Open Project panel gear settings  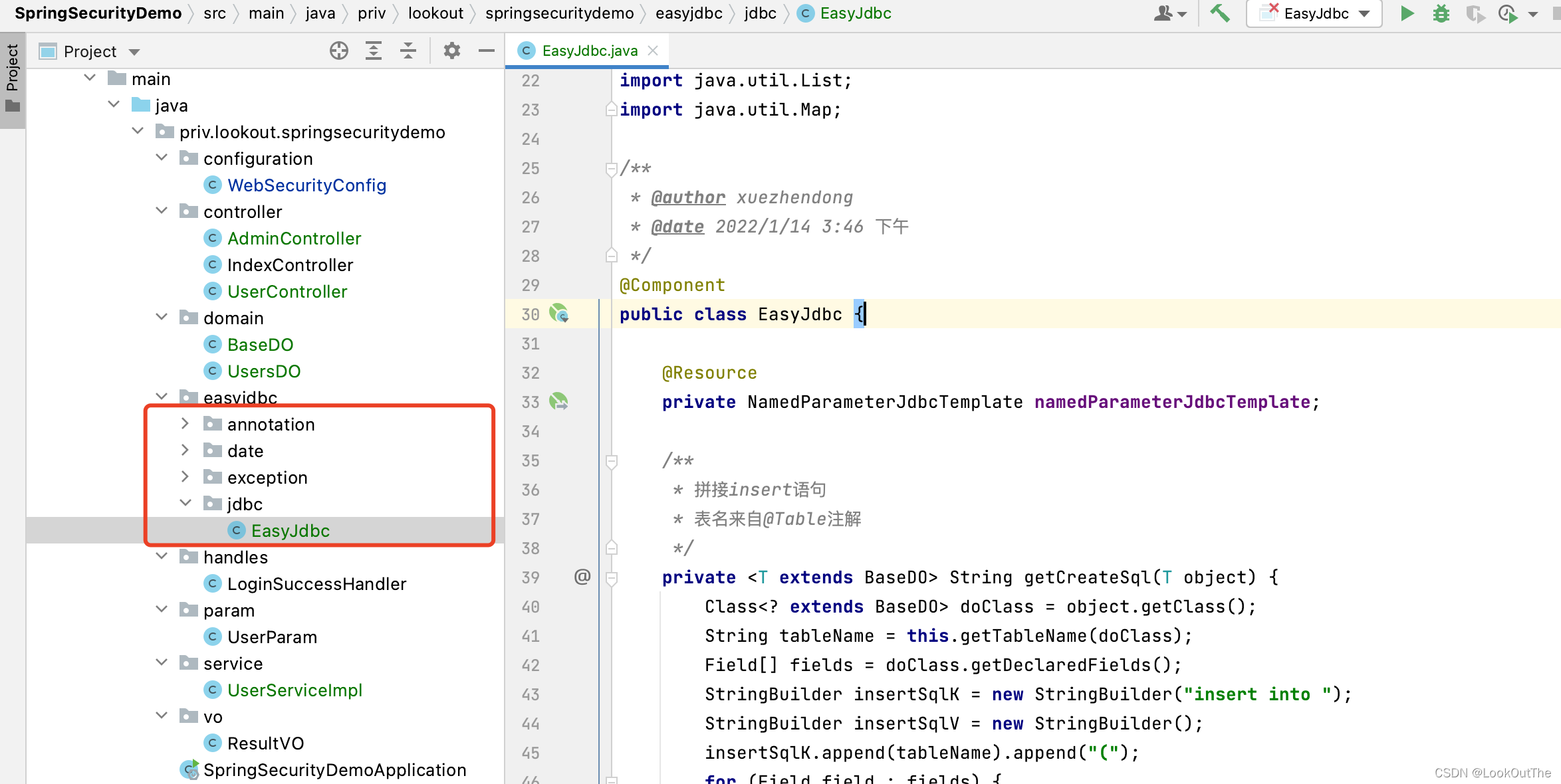[452, 51]
